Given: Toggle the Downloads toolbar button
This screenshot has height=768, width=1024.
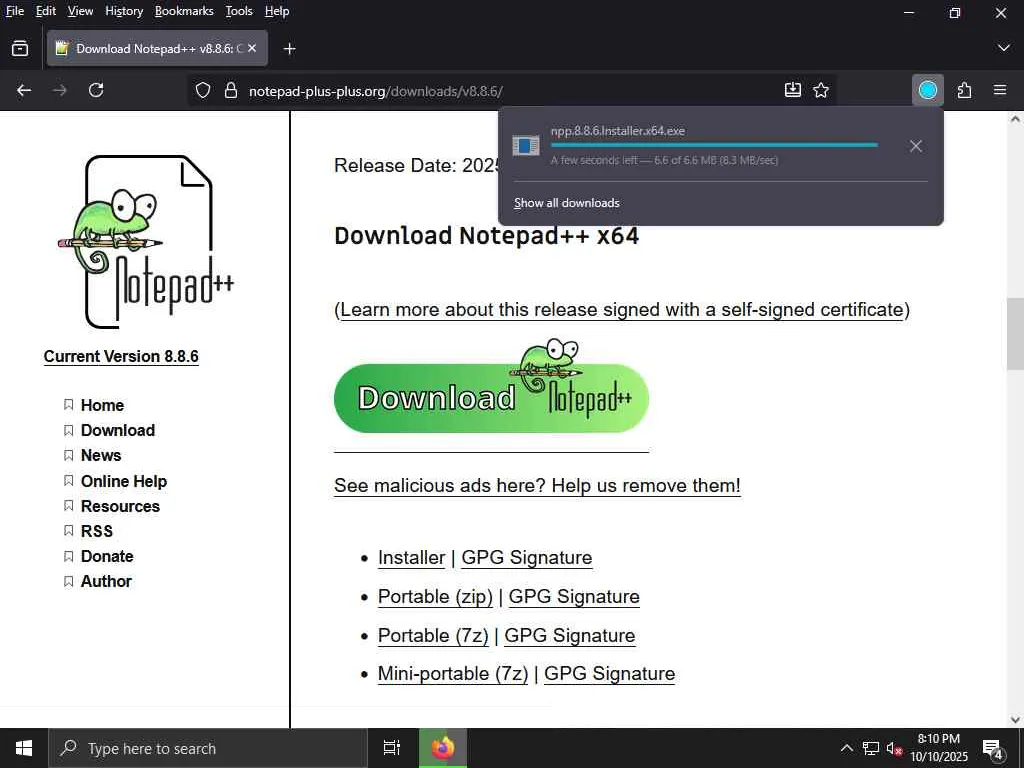Looking at the screenshot, I should [928, 90].
